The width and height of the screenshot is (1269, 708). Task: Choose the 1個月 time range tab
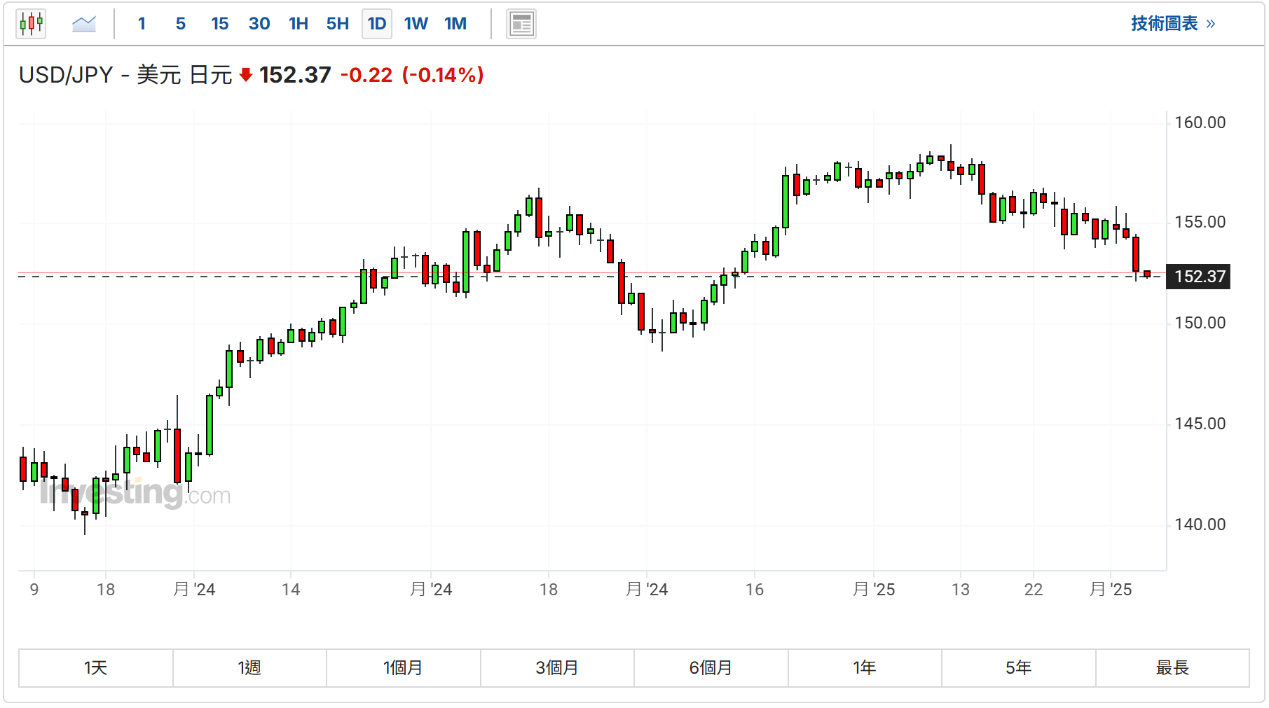pyautogui.click(x=404, y=668)
